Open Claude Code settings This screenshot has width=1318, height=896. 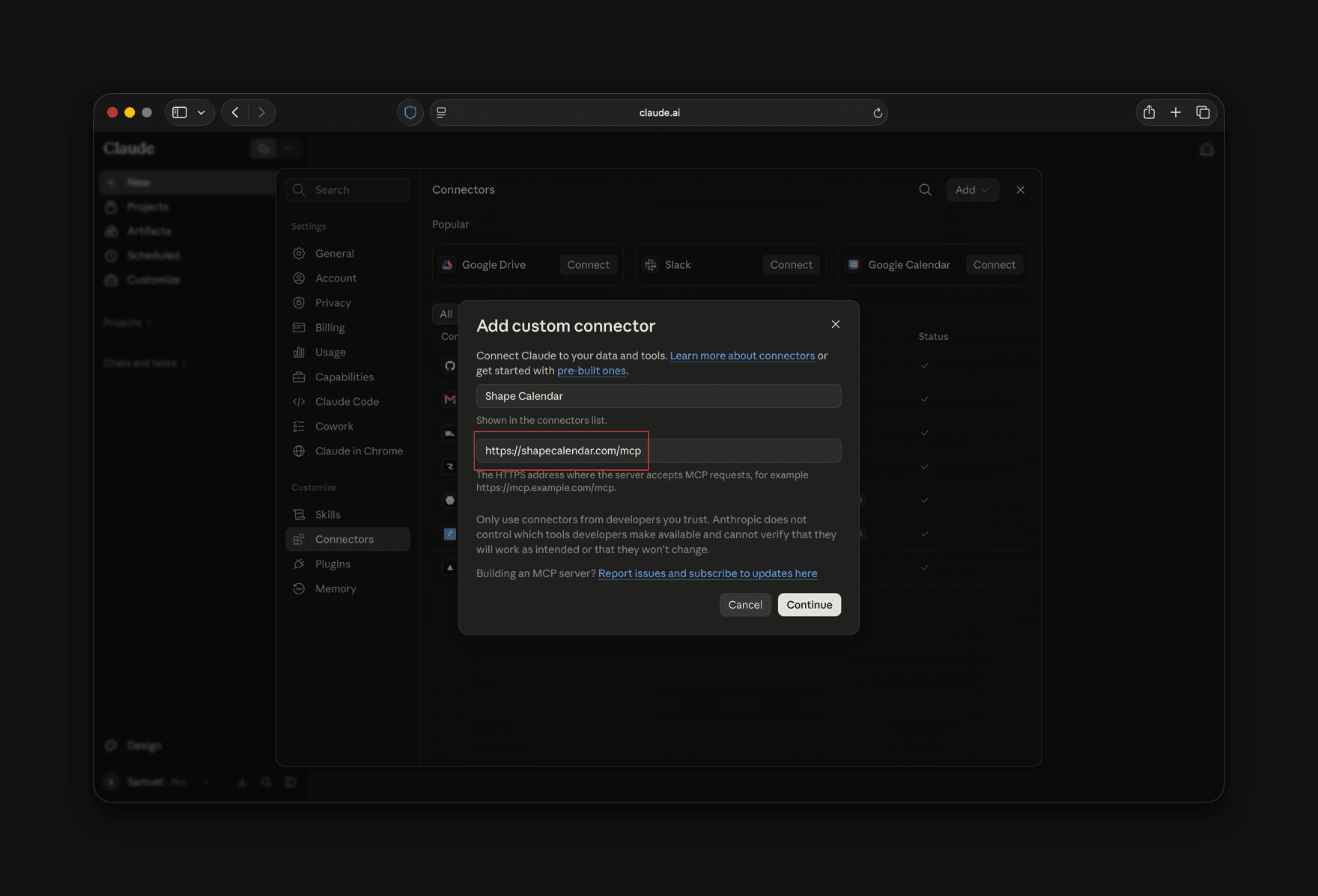pos(347,402)
